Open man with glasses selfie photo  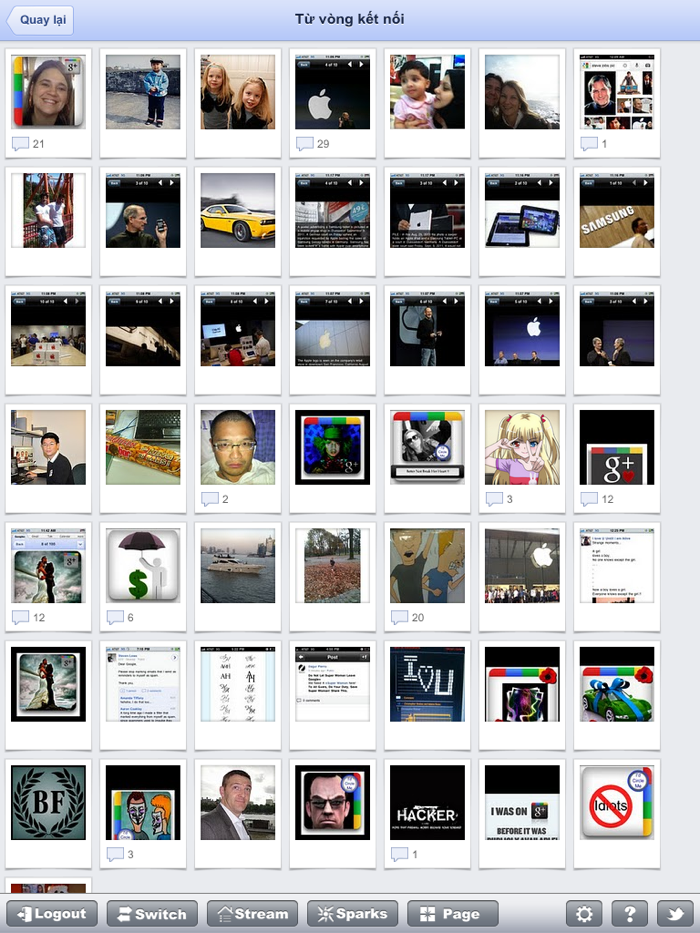click(x=238, y=447)
